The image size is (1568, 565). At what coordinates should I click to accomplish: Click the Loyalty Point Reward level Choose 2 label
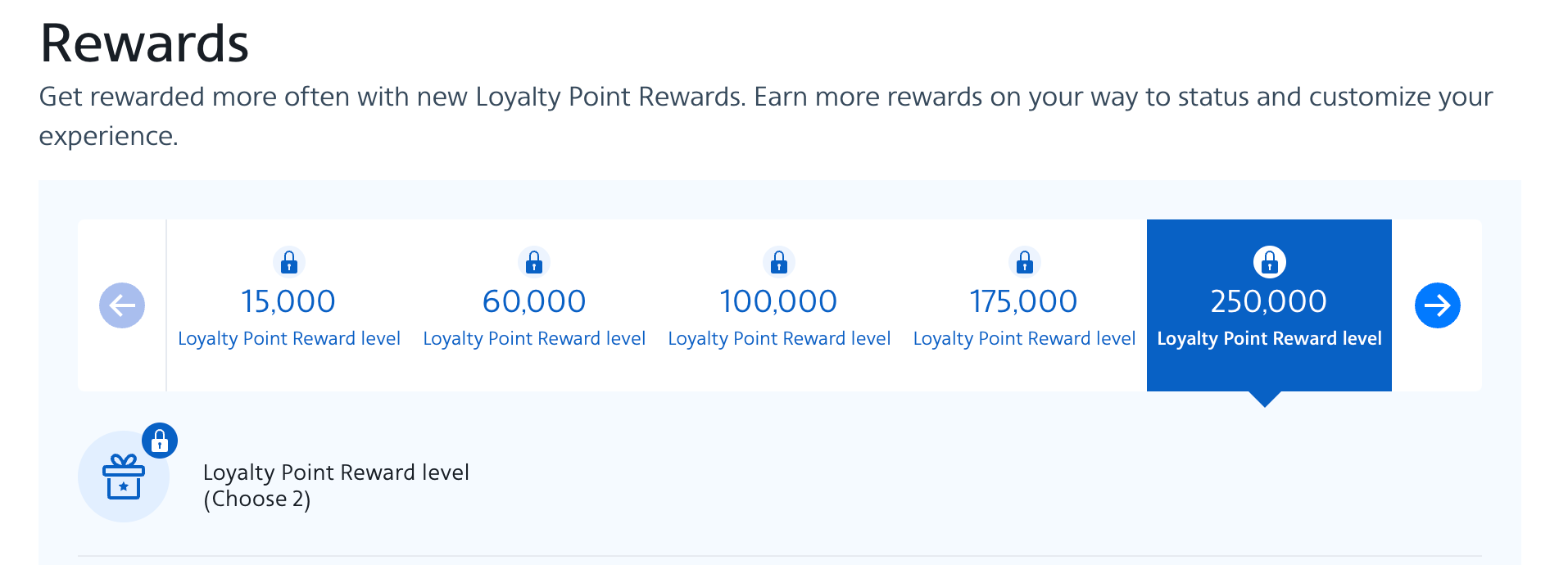[x=336, y=485]
